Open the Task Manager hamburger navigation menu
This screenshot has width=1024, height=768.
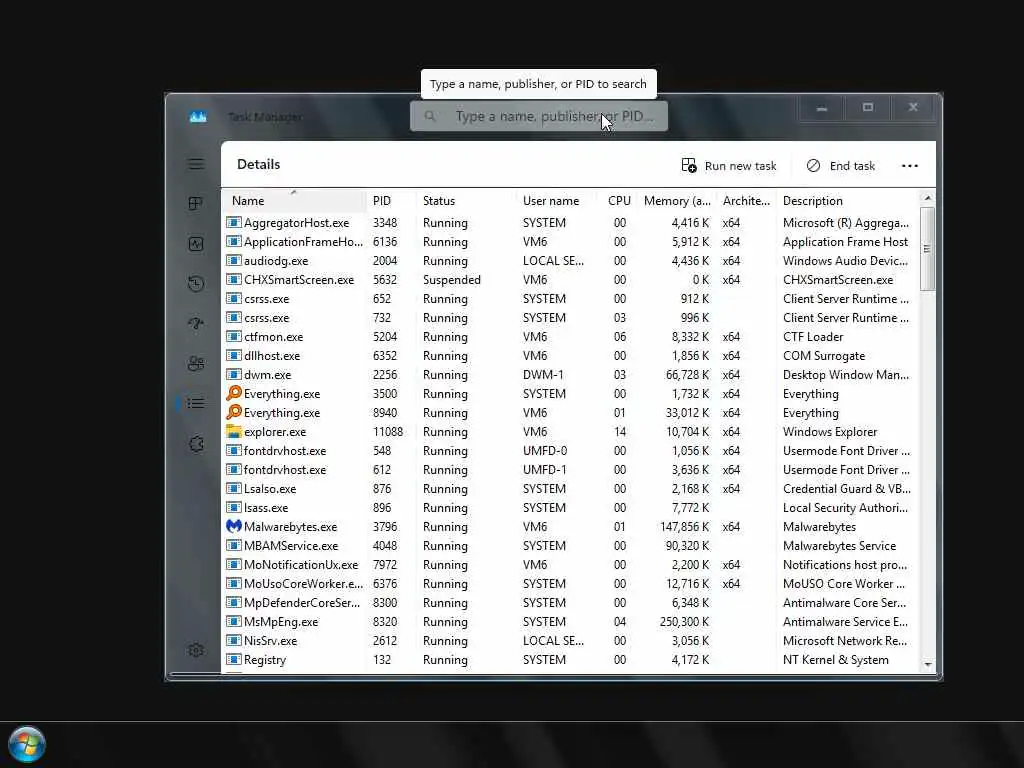[x=196, y=164]
